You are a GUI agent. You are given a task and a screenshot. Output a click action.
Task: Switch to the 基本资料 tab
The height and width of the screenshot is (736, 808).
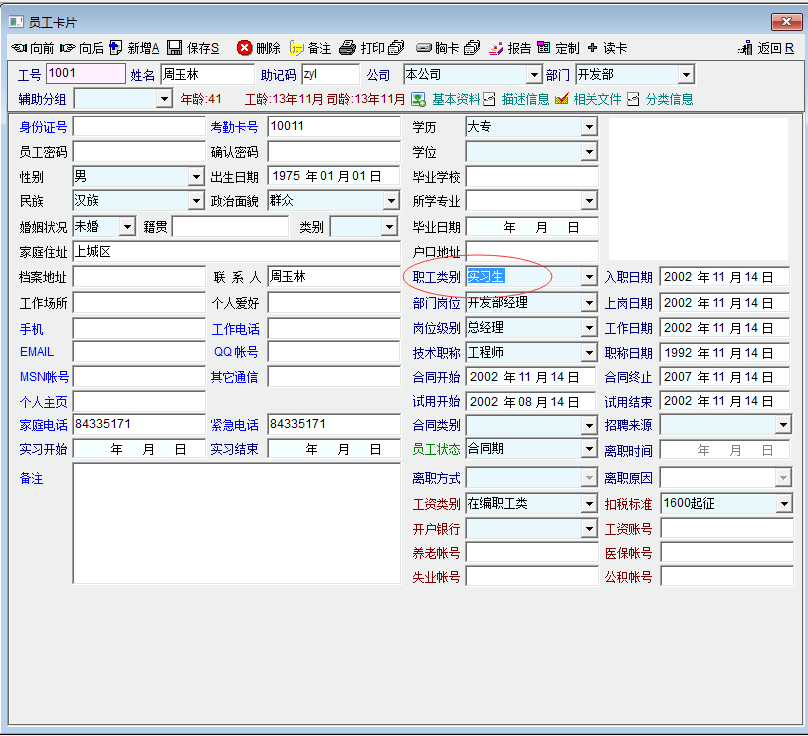click(455, 99)
